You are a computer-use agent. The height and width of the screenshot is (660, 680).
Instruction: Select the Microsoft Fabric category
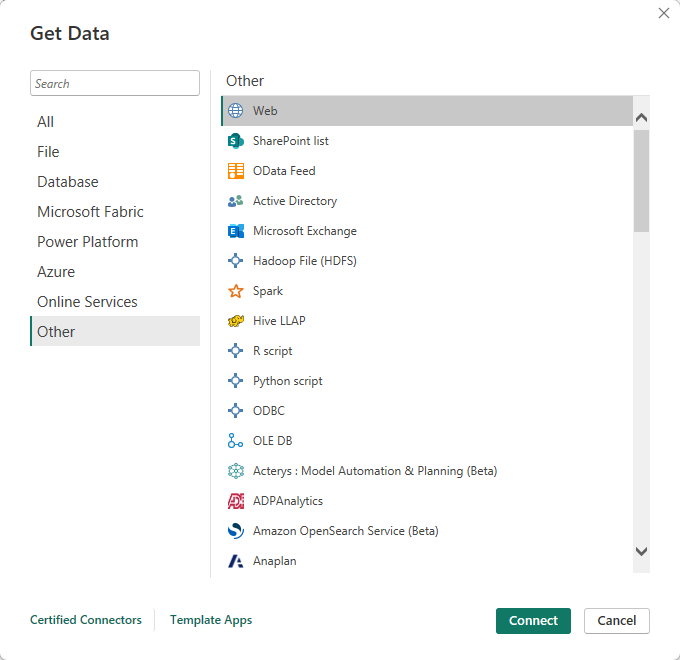point(115,212)
